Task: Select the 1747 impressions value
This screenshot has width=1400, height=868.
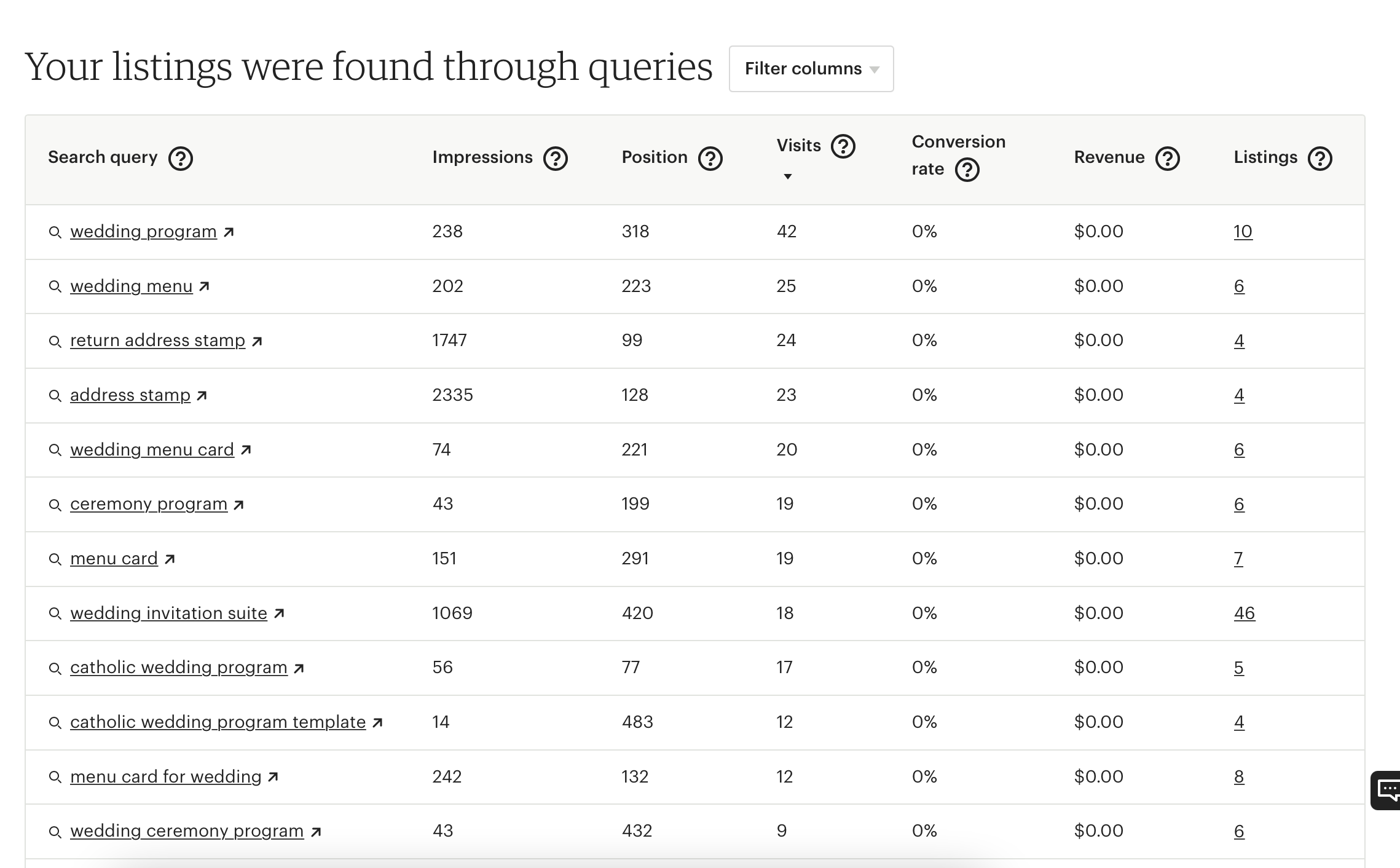Action: coord(449,341)
